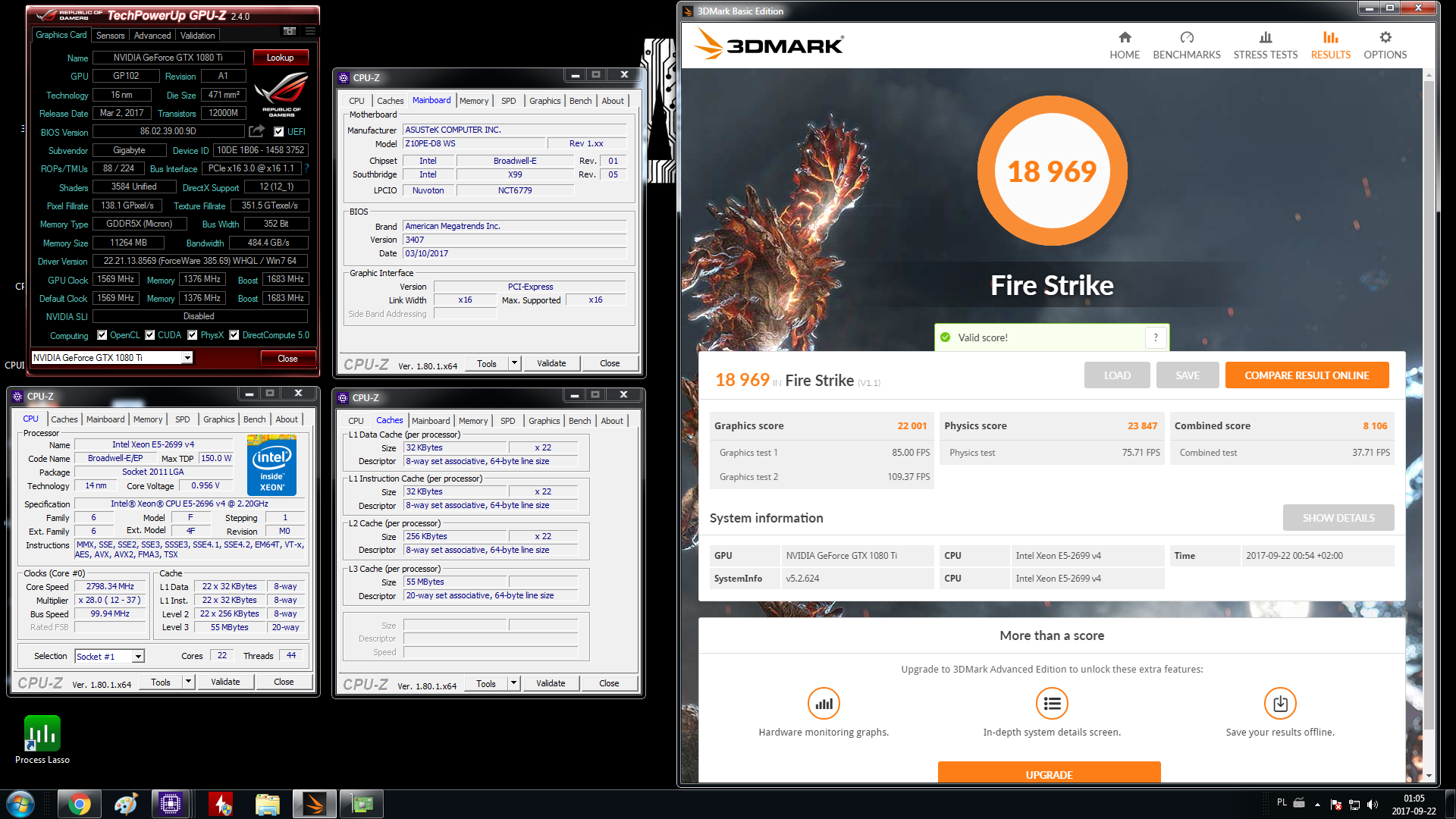Switch to Advanced tab in GPU-Z

152,36
